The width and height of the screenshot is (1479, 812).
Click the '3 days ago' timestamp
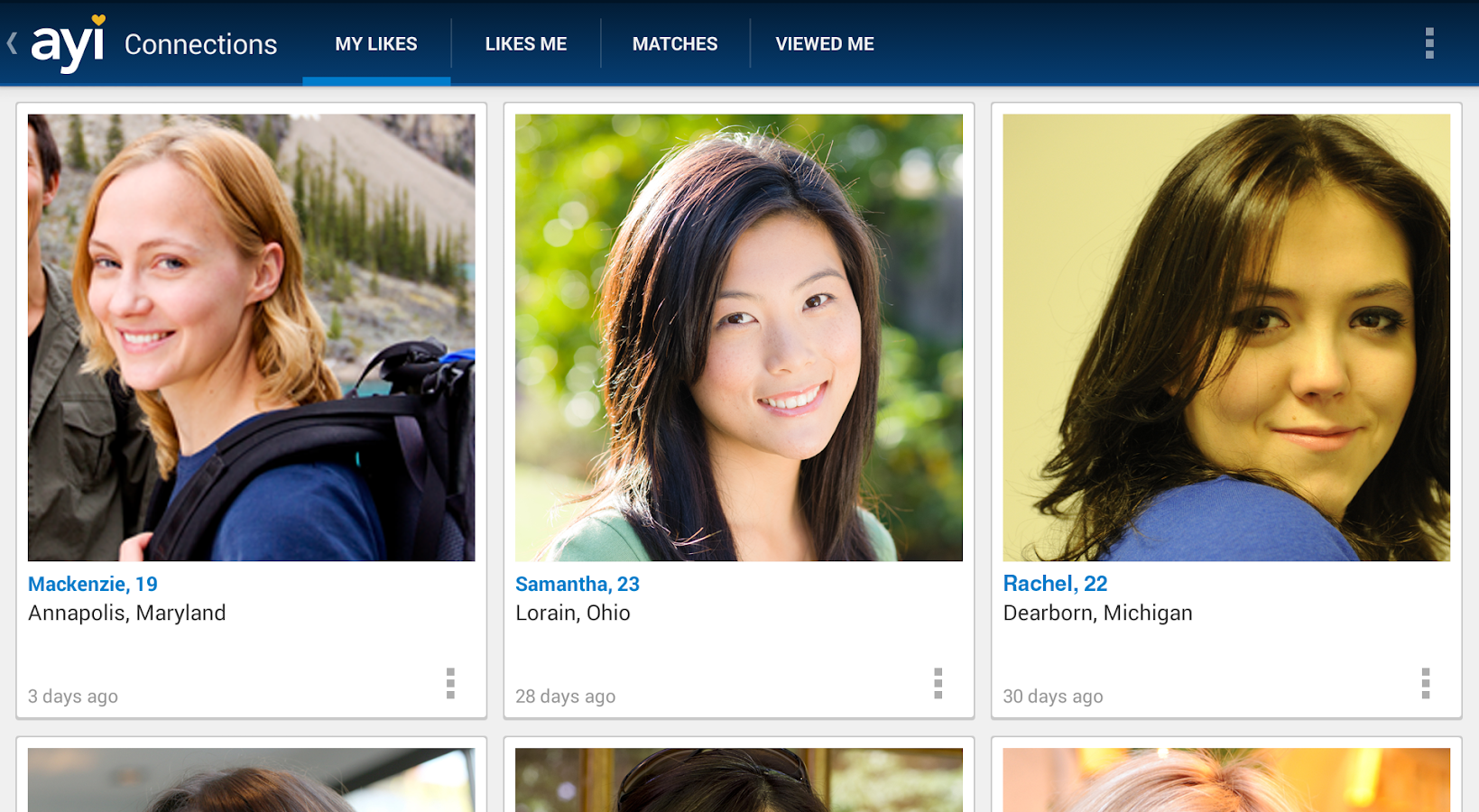tap(73, 697)
